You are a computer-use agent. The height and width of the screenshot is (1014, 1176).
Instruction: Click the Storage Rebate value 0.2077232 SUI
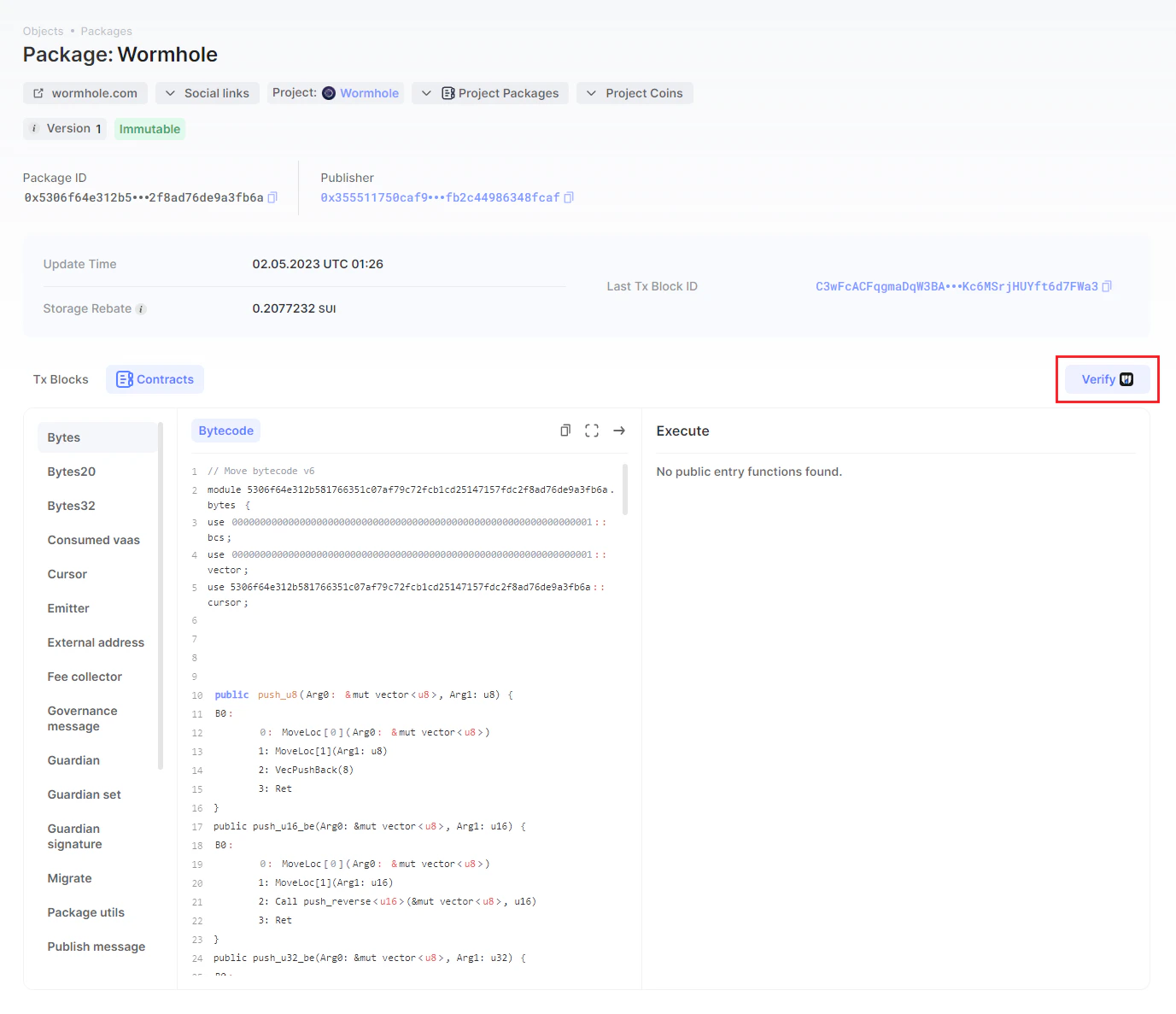tap(294, 308)
